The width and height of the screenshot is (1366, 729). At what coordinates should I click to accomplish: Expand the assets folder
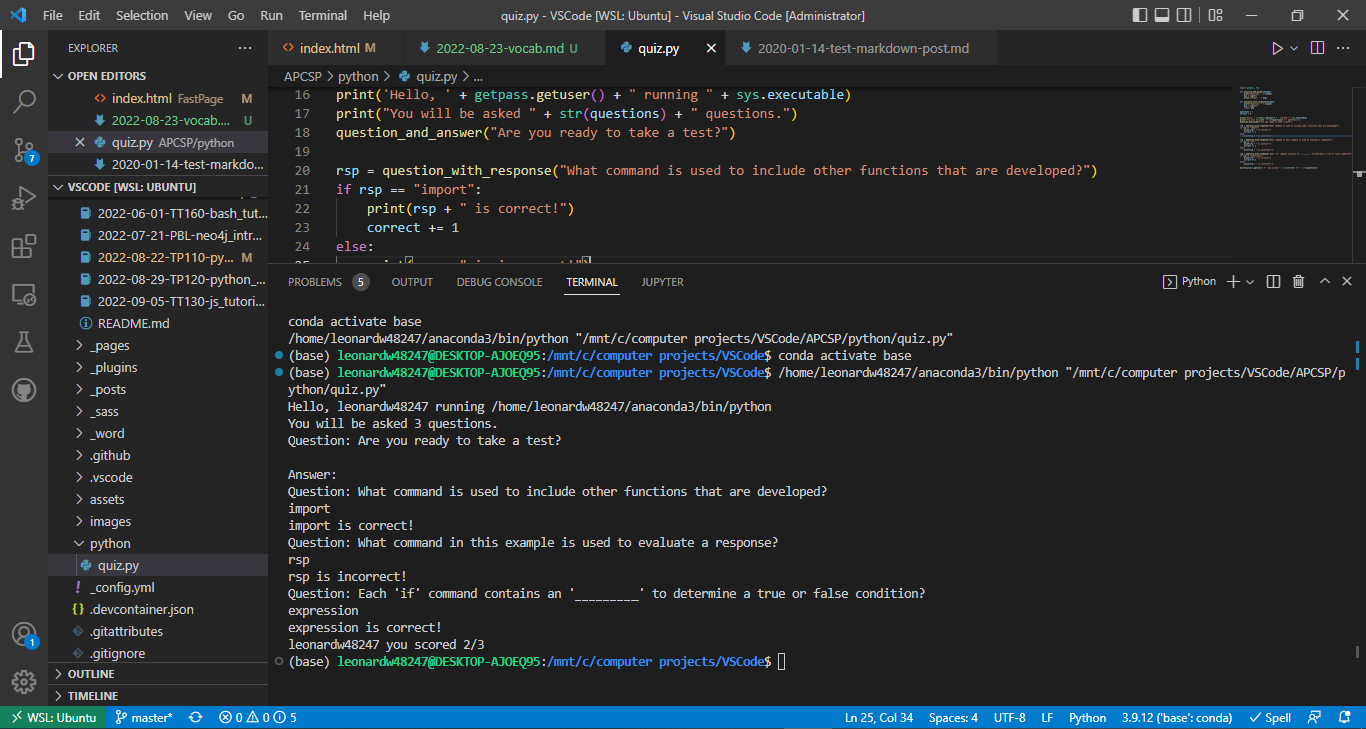(x=158, y=499)
